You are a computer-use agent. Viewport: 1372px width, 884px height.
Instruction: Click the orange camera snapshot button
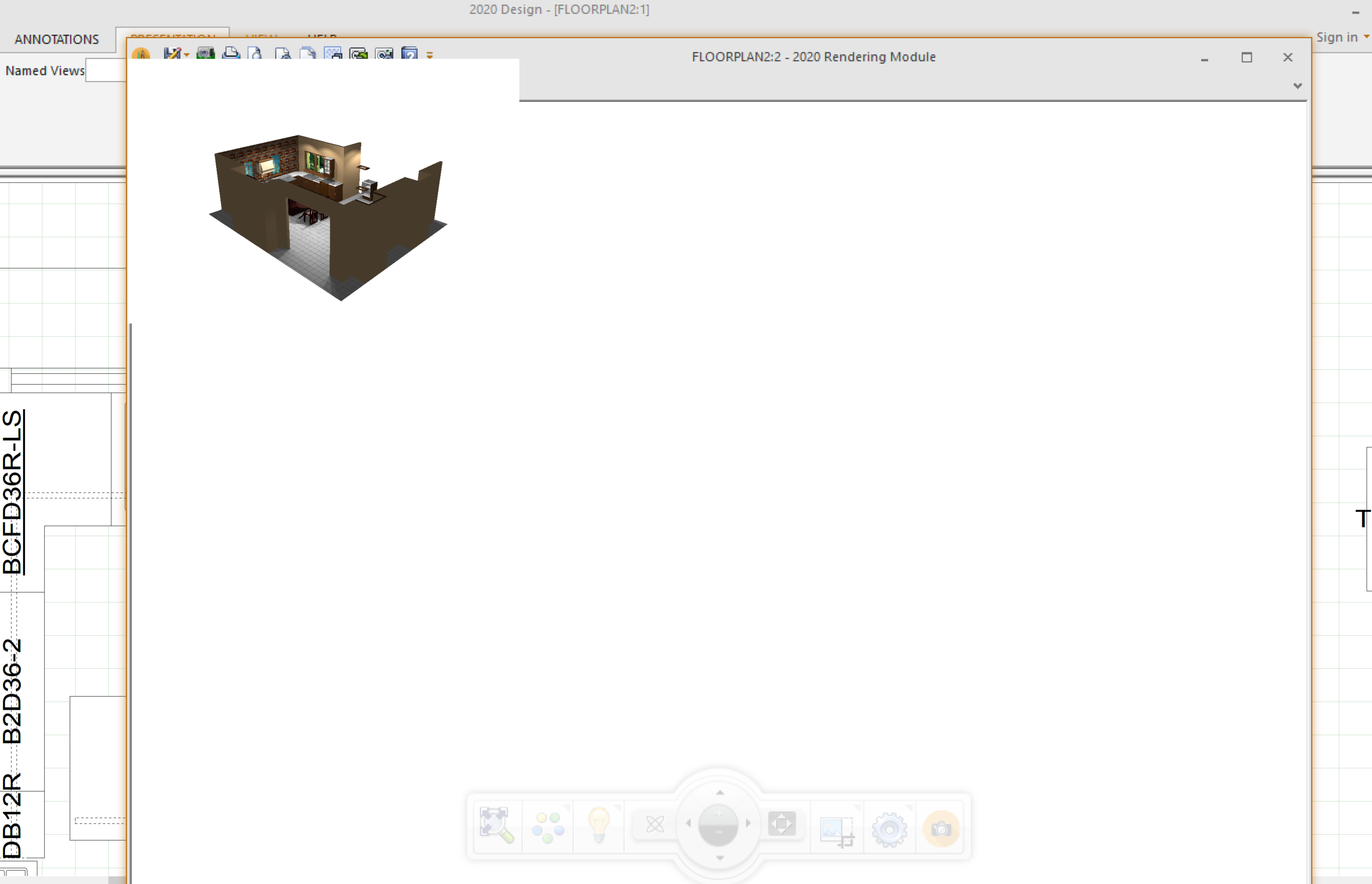tap(941, 829)
